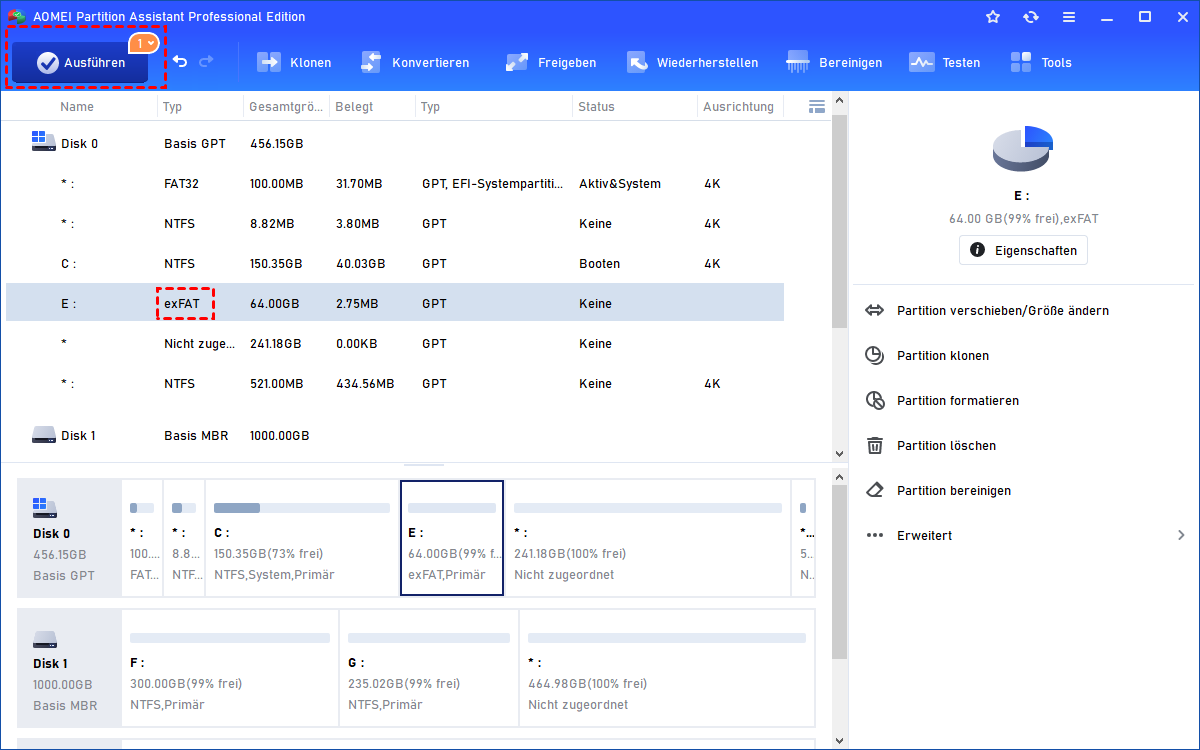Select the 8.82MB NTFS partition row
1200x750 pixels.
coord(395,224)
